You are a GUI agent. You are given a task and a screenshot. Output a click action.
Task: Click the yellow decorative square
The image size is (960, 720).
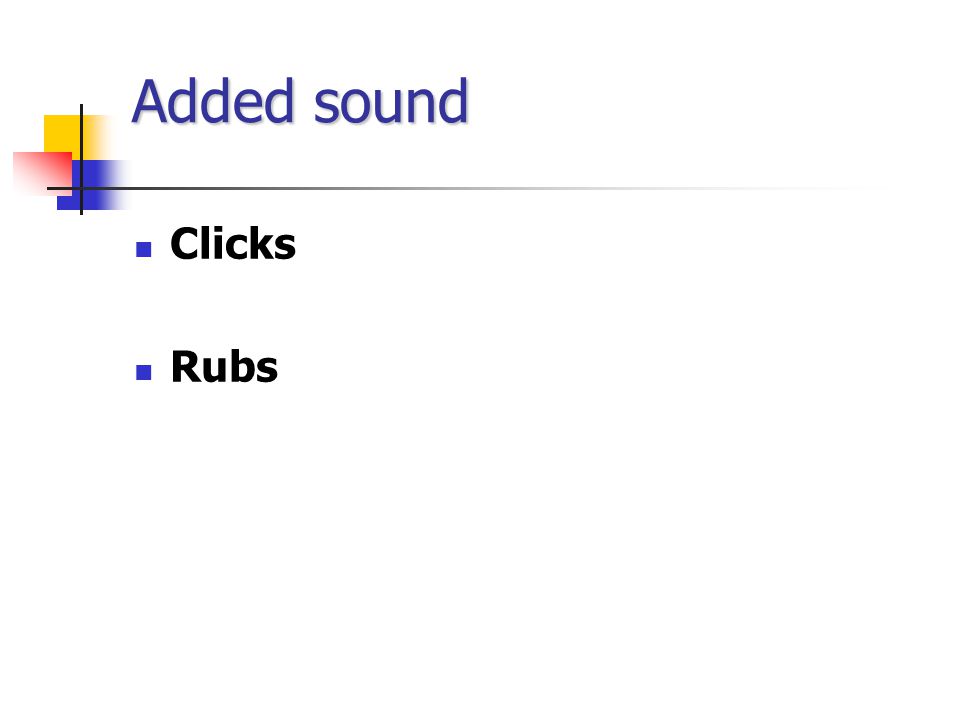click(67, 135)
